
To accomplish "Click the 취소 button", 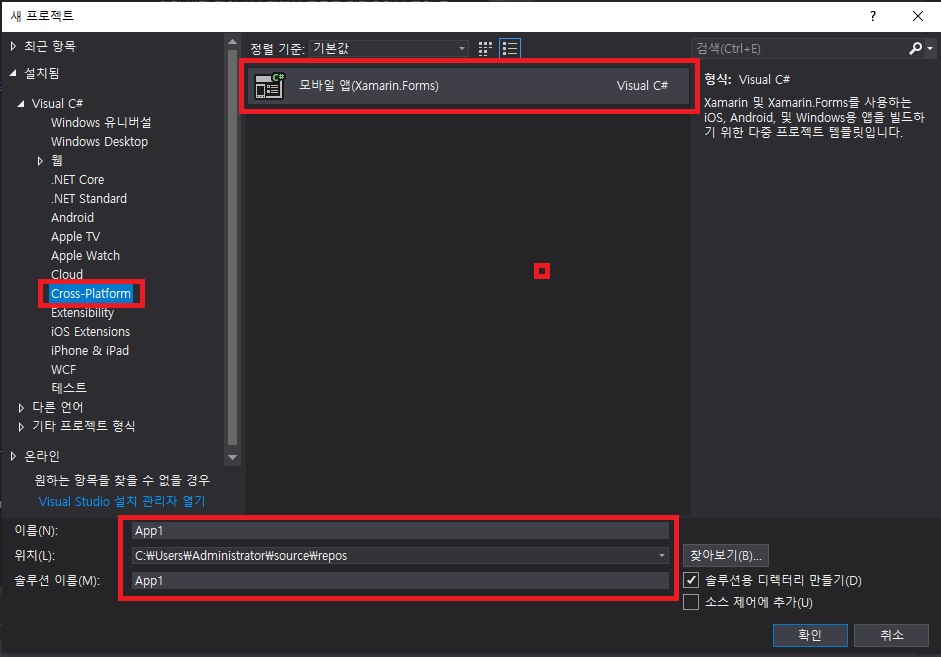I will coord(891,635).
